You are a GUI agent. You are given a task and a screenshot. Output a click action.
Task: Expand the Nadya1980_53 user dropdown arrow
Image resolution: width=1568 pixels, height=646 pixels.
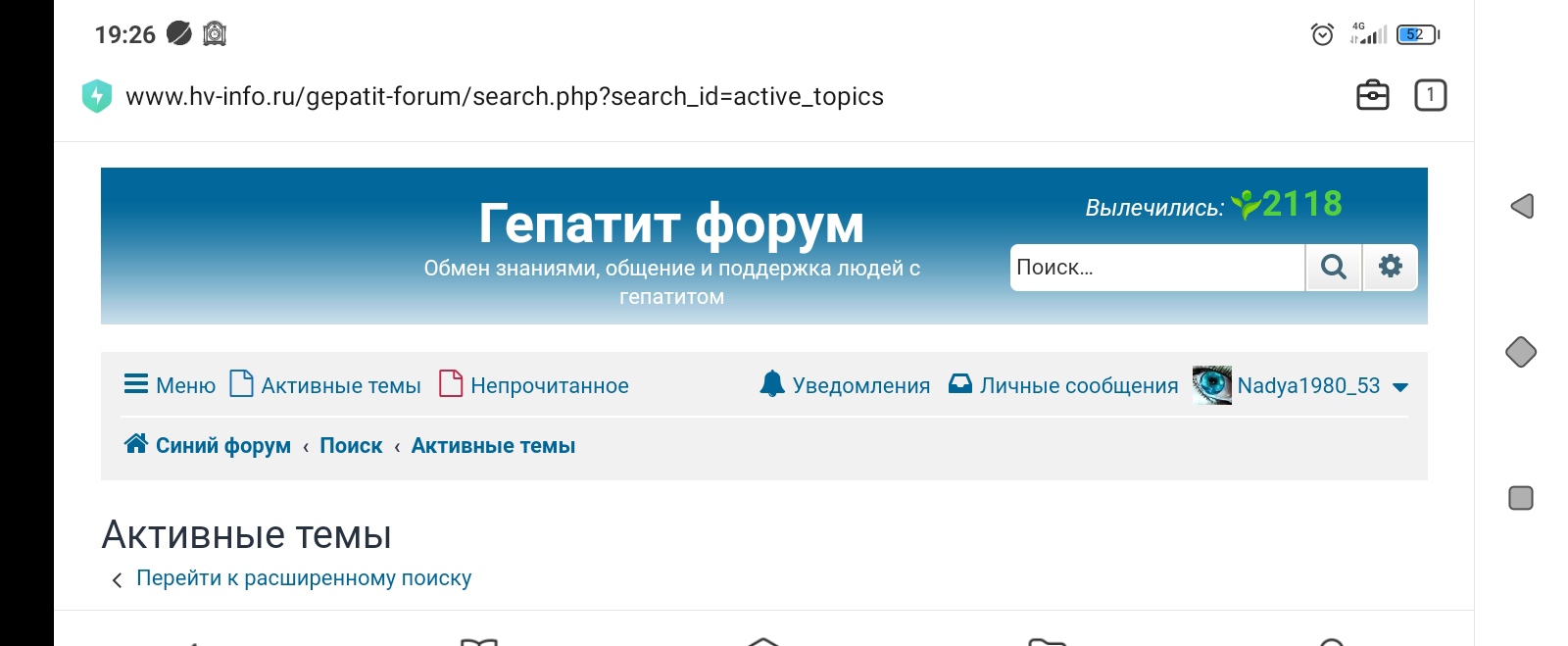tap(1400, 386)
